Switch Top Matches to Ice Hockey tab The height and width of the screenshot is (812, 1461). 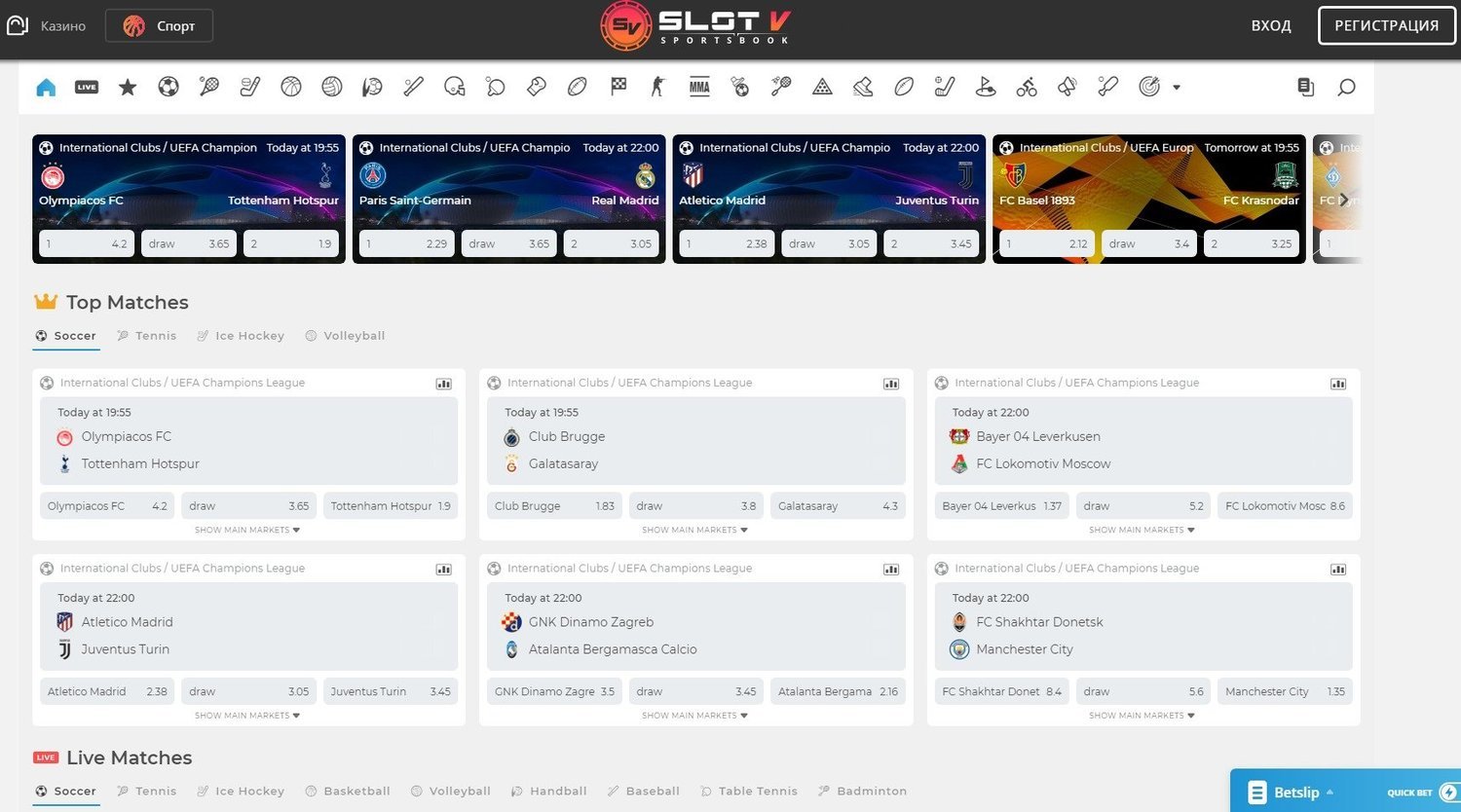coord(241,336)
